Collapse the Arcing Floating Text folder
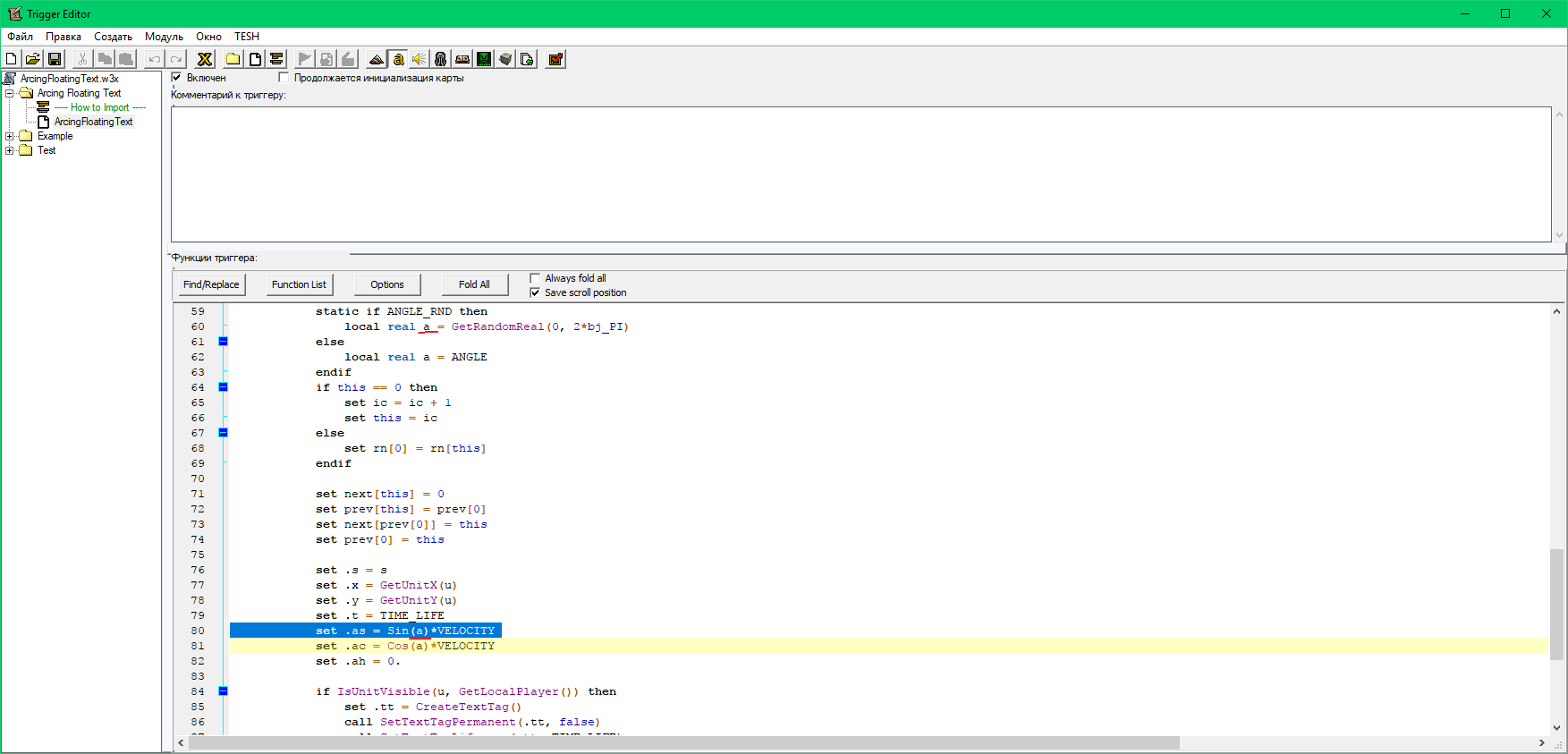Viewport: 1568px width, 754px height. tap(10, 93)
